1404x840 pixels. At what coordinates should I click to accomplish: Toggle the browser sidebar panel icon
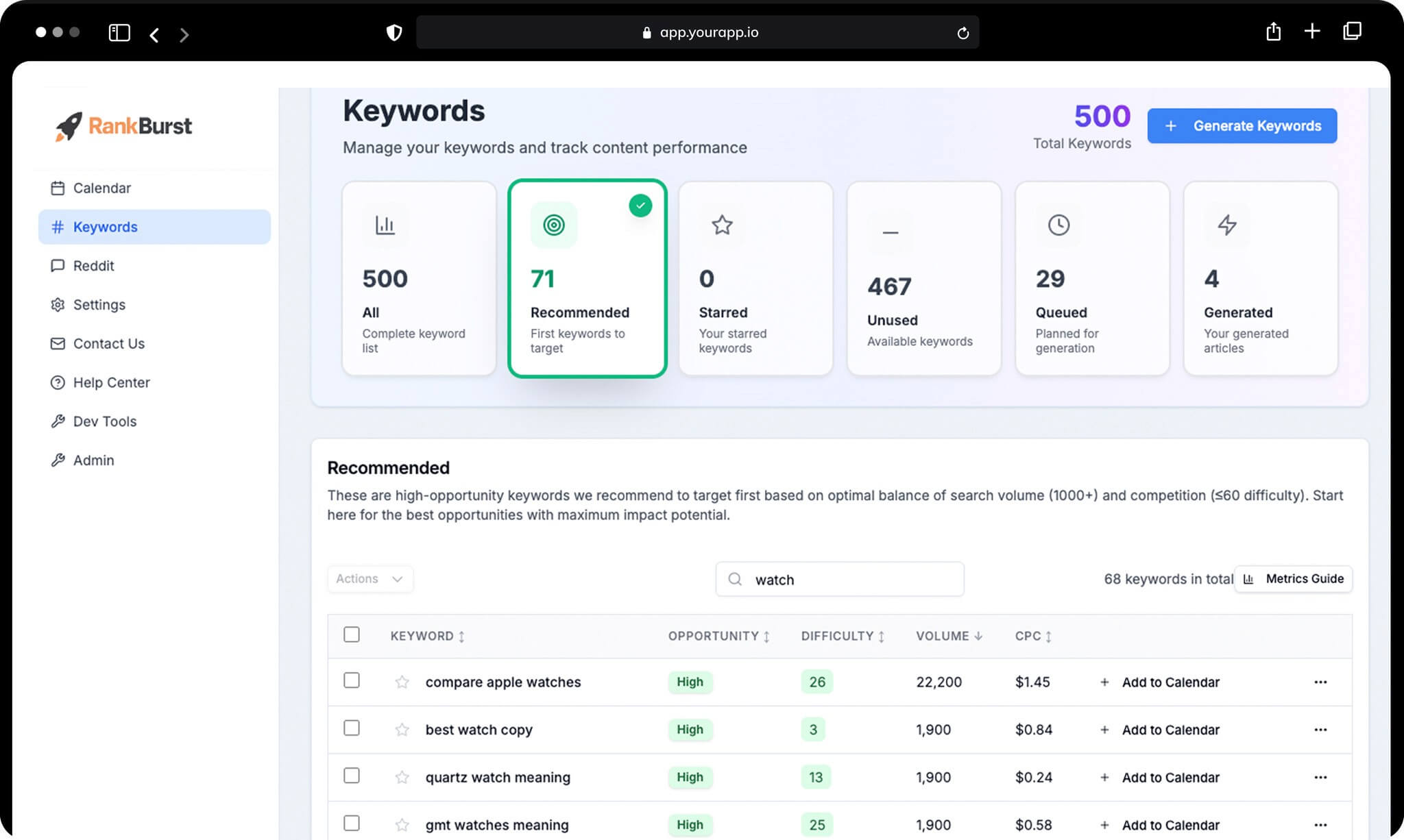click(119, 33)
